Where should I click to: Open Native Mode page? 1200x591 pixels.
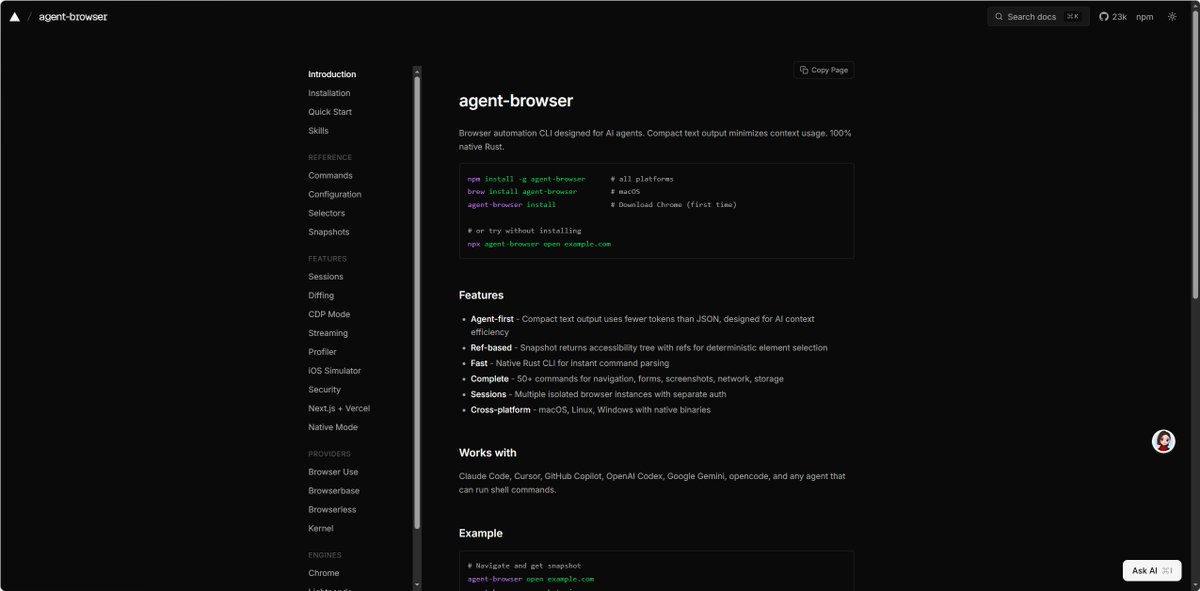click(333, 427)
